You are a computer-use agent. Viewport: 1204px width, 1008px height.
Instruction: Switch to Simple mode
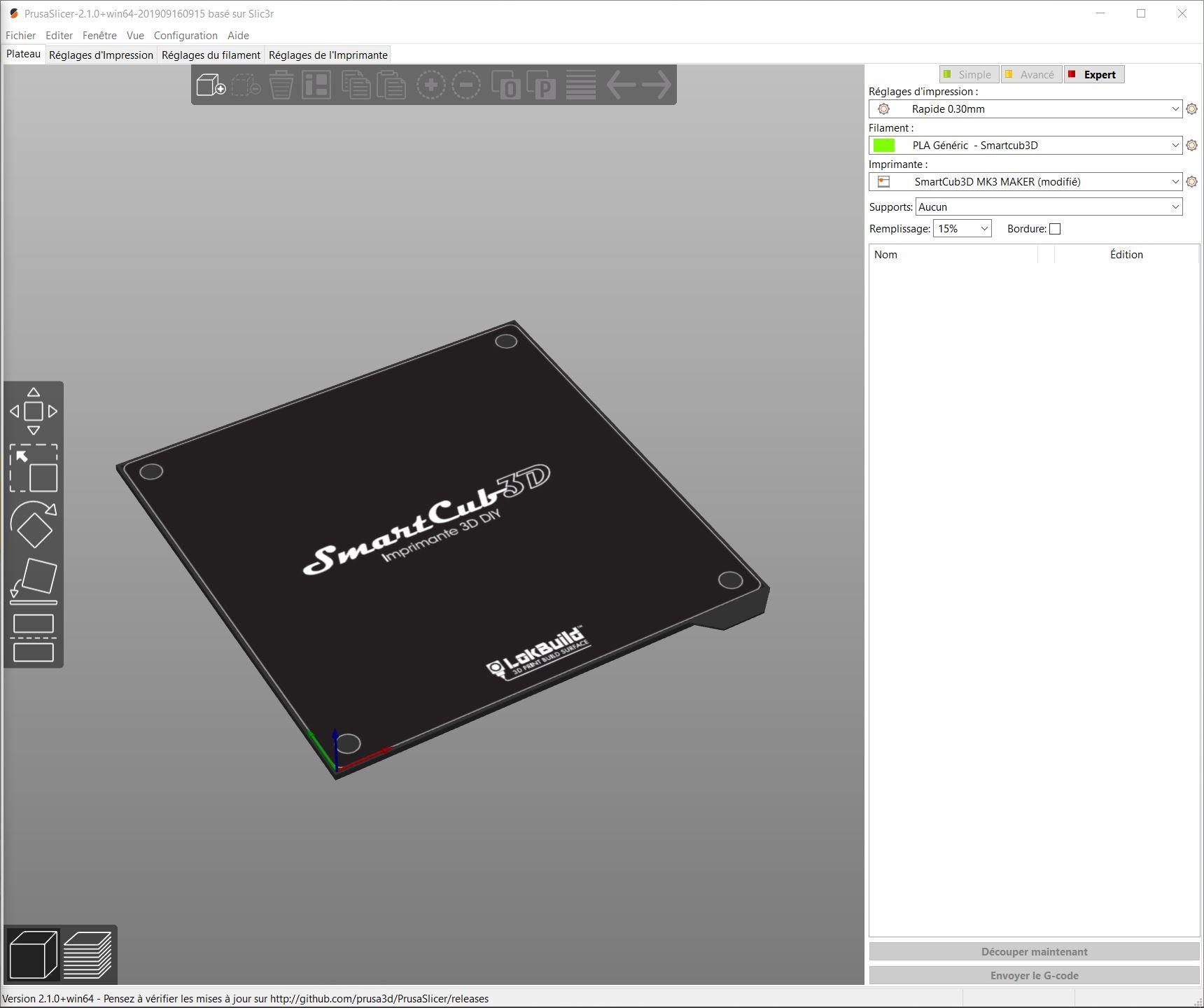(x=969, y=75)
